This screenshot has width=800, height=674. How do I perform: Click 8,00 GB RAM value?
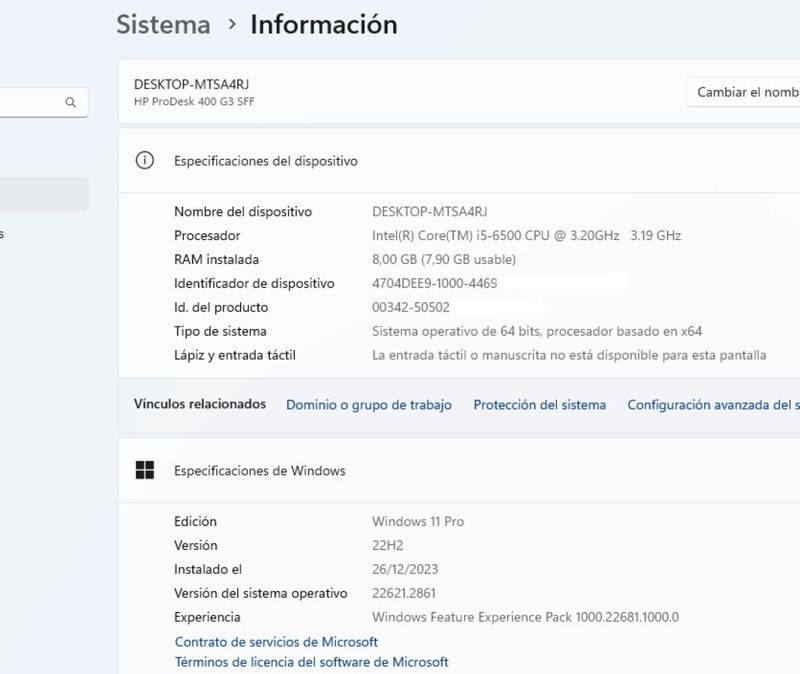444,259
